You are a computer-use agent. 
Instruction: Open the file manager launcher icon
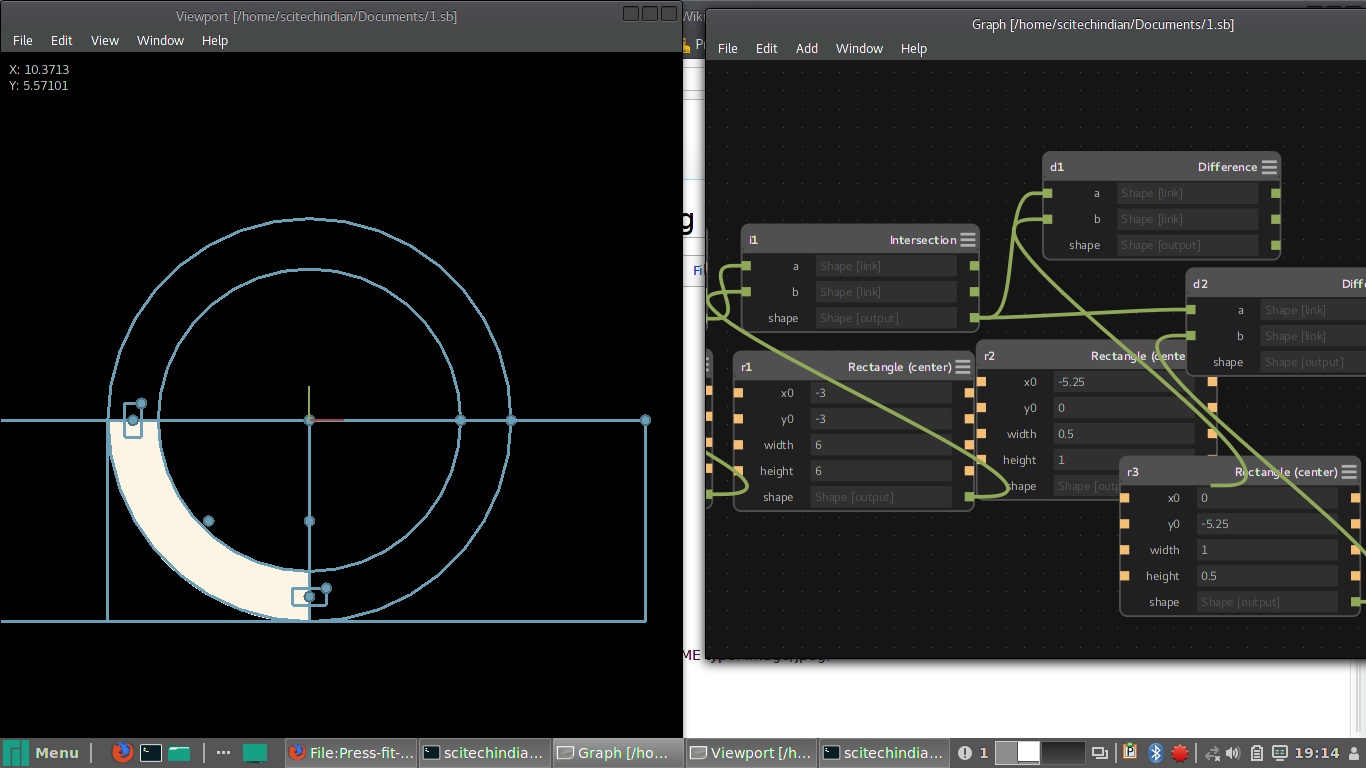tap(179, 753)
